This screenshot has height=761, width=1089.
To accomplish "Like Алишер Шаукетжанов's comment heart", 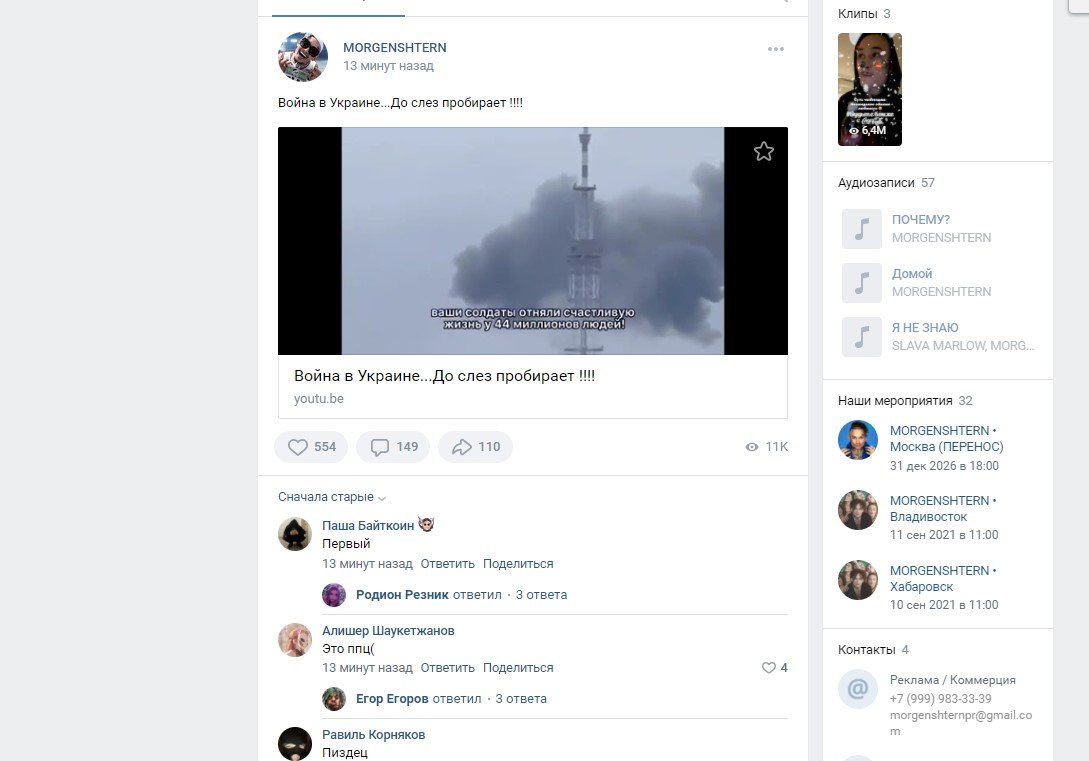I will pyautogui.click(x=769, y=668).
